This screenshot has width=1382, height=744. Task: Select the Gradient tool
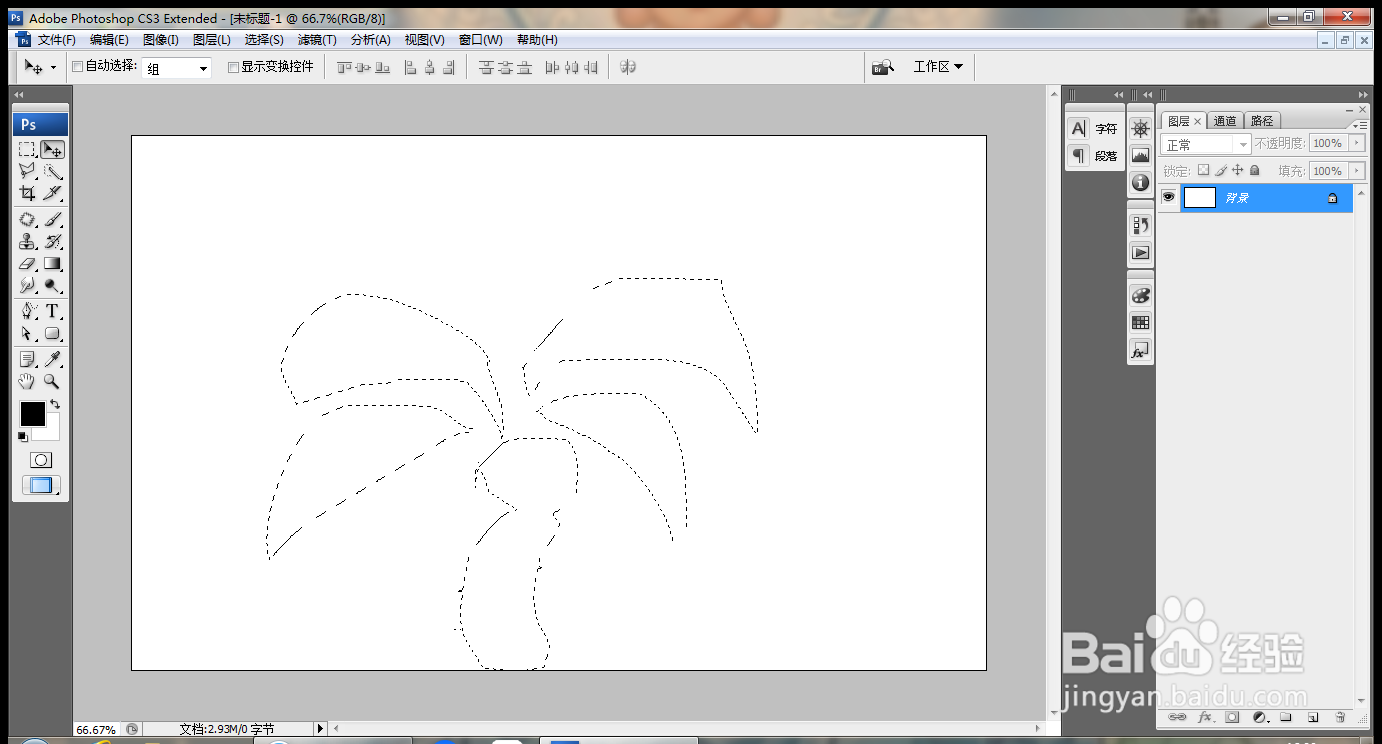click(x=52, y=263)
